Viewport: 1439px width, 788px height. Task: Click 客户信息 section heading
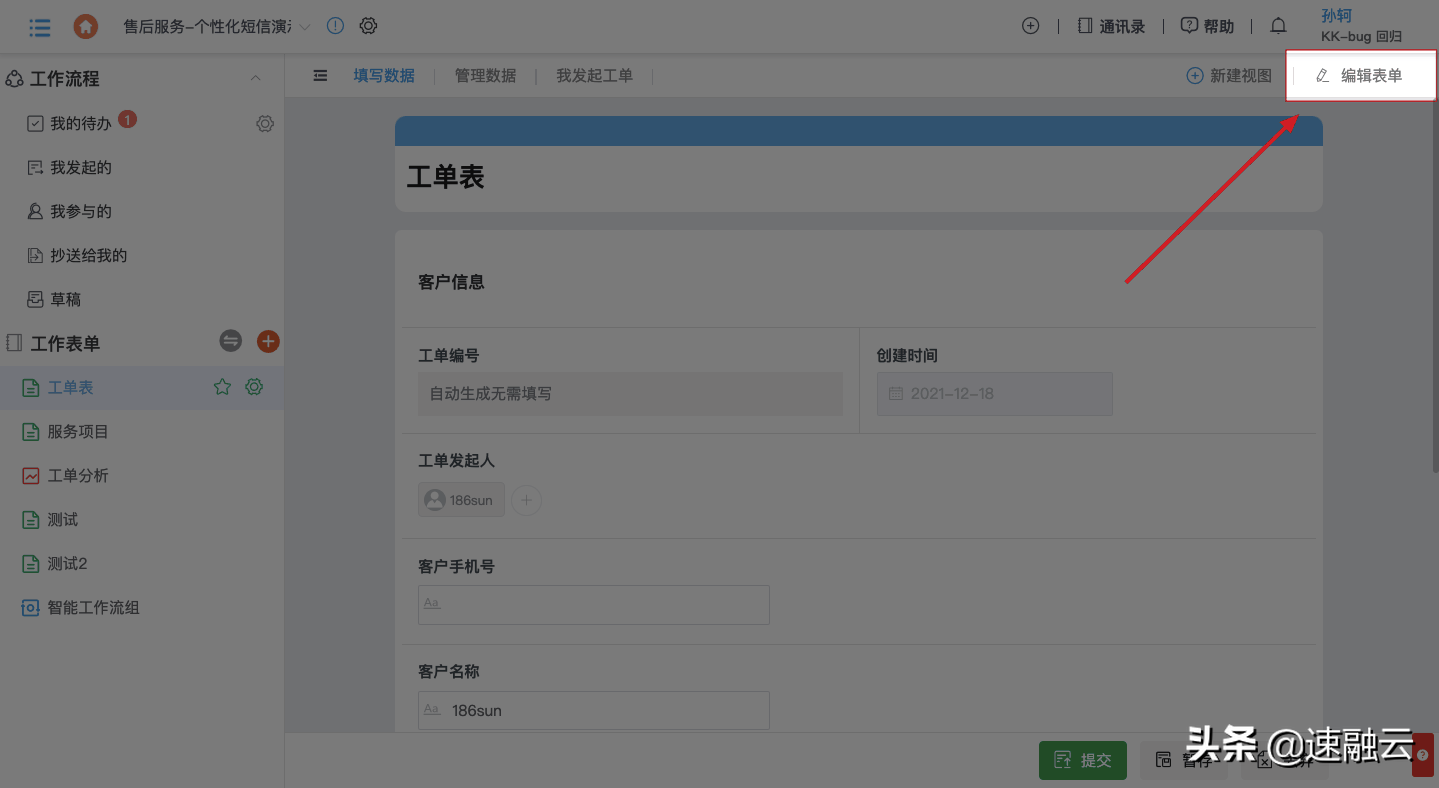tap(451, 282)
